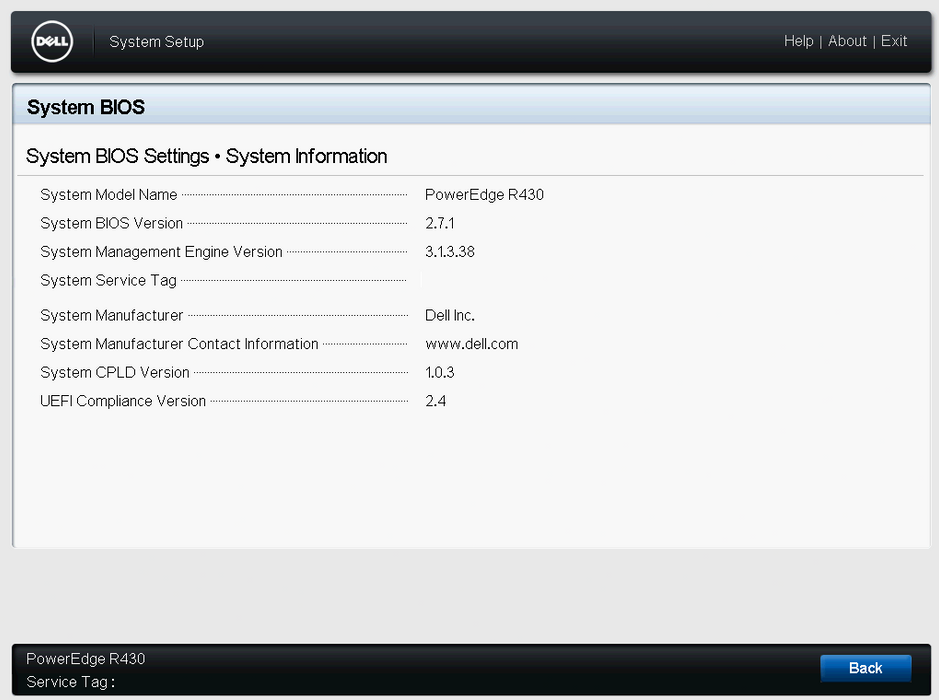Select the UEFI Compliance Version label
The width and height of the screenshot is (939, 700).
click(x=123, y=401)
